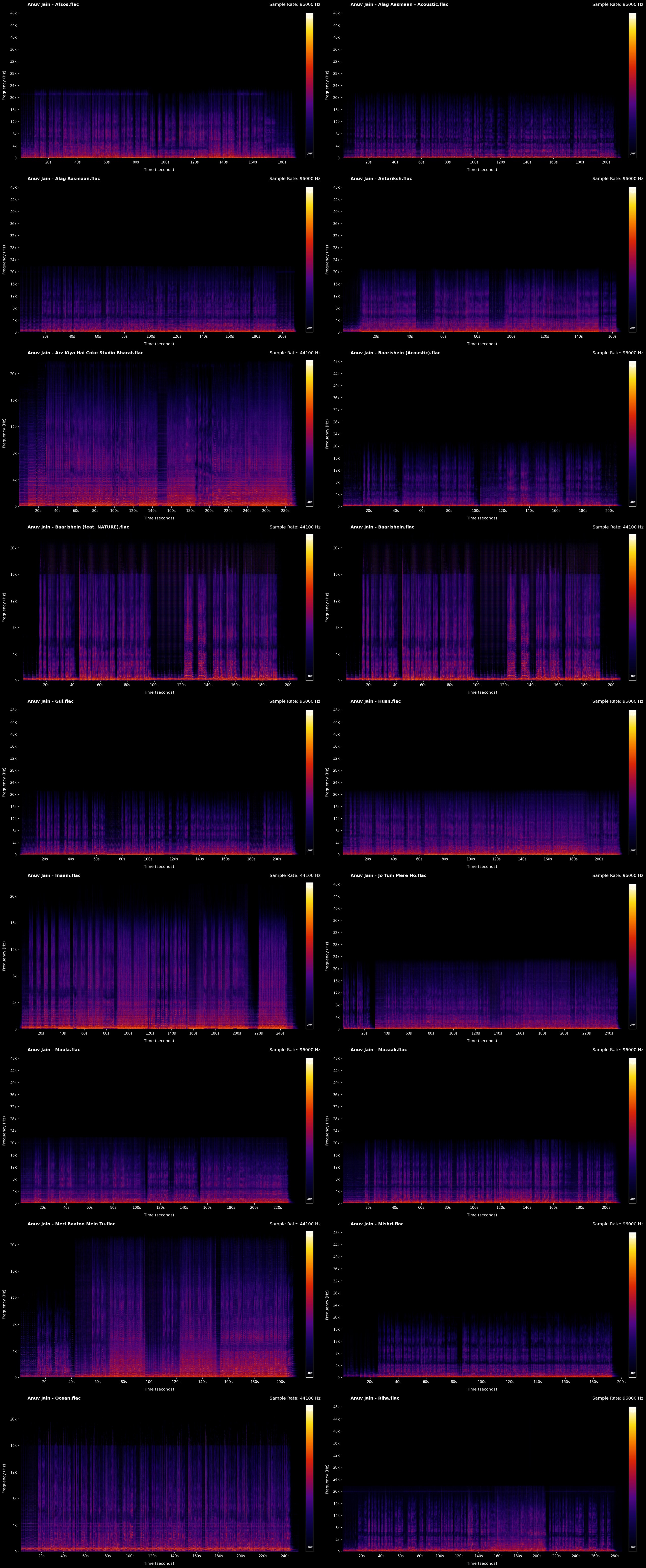Select the colorbar beside Ocean.flac plot

point(310,1479)
